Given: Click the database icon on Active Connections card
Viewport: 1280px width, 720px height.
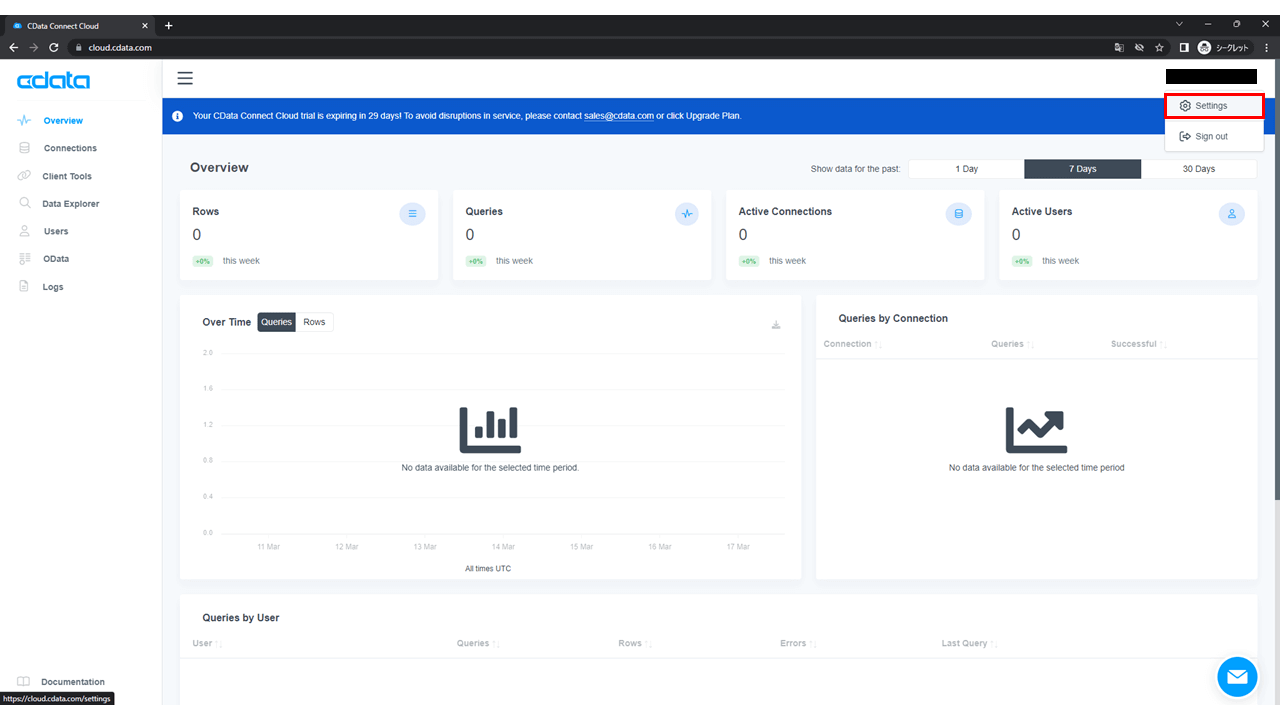Looking at the screenshot, I should tap(958, 213).
